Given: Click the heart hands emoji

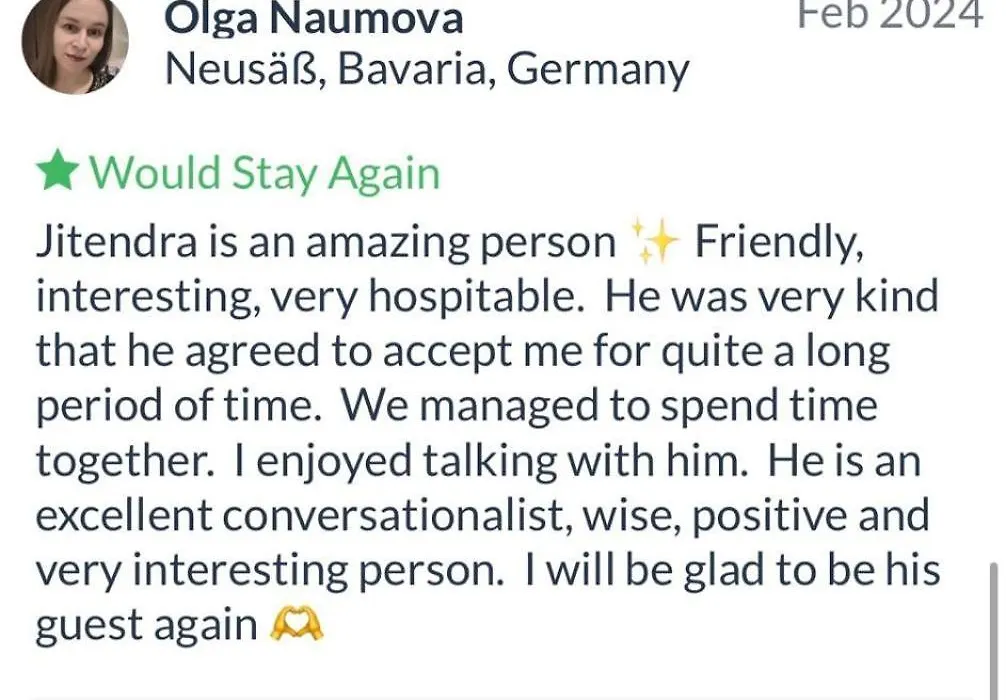Looking at the screenshot, I should [296, 624].
